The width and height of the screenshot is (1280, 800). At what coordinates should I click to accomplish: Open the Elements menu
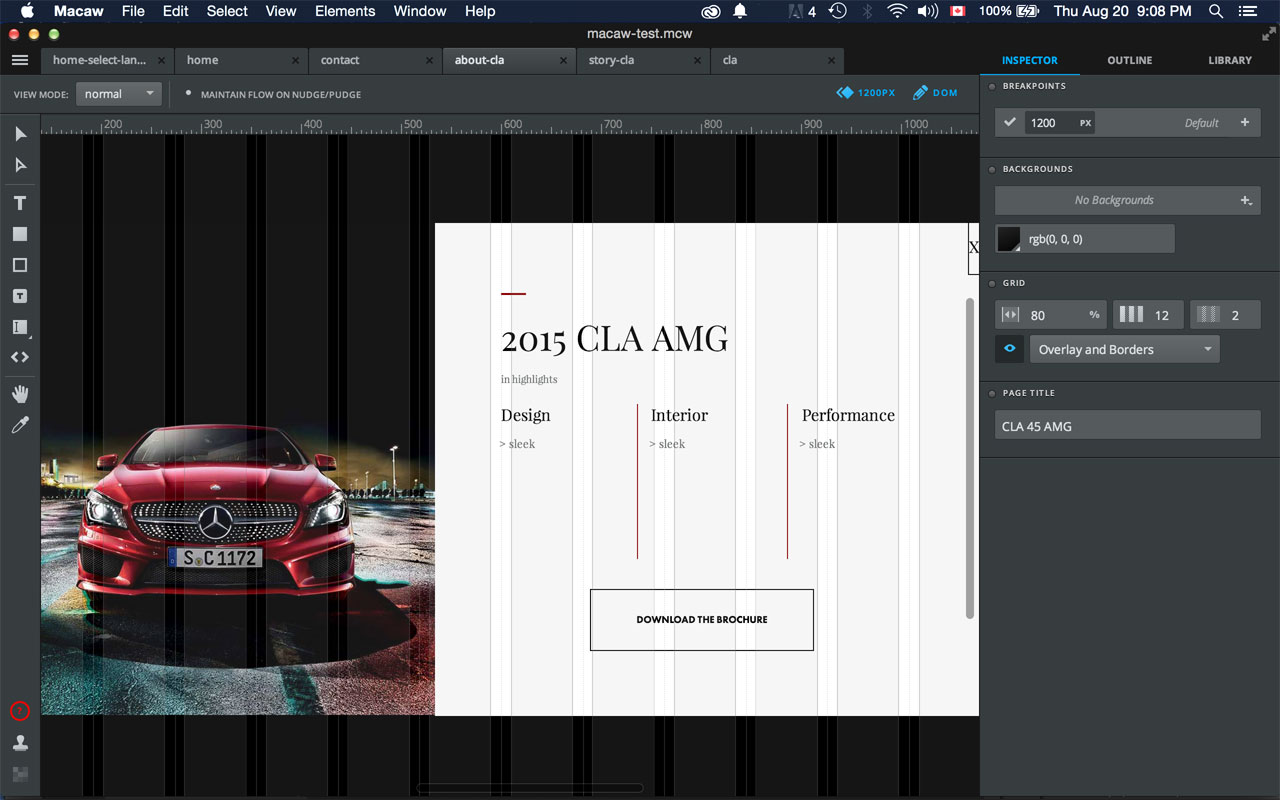(345, 11)
